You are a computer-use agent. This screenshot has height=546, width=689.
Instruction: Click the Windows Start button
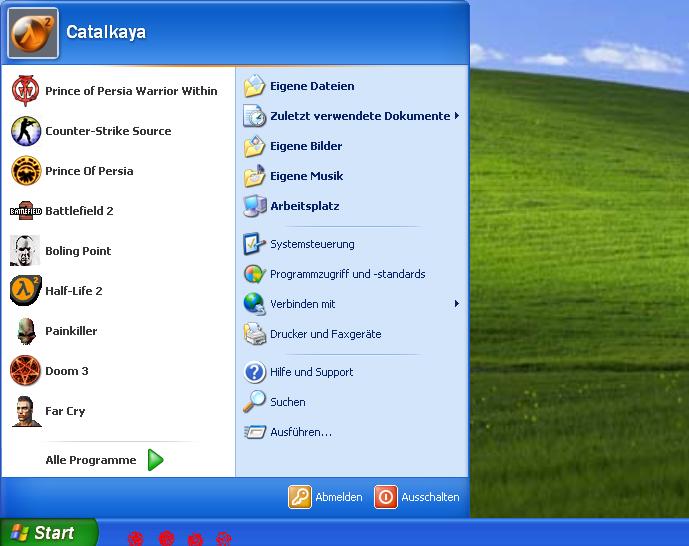pyautogui.click(x=48, y=532)
